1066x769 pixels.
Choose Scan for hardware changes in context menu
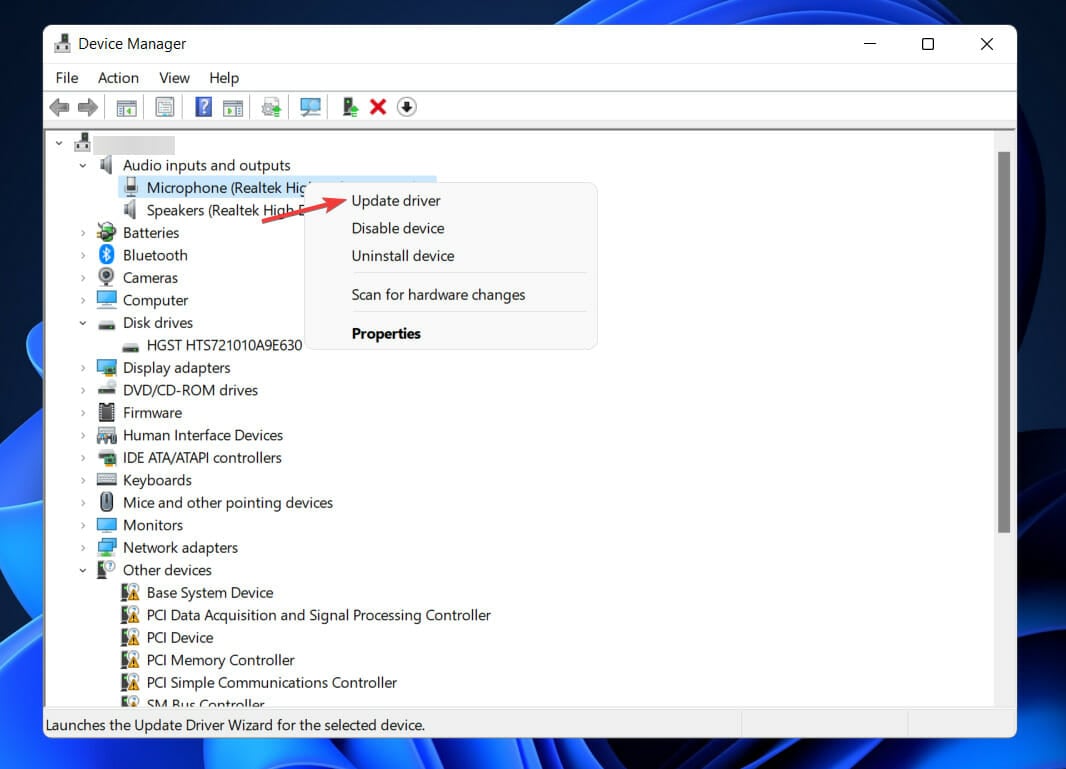[x=438, y=294]
